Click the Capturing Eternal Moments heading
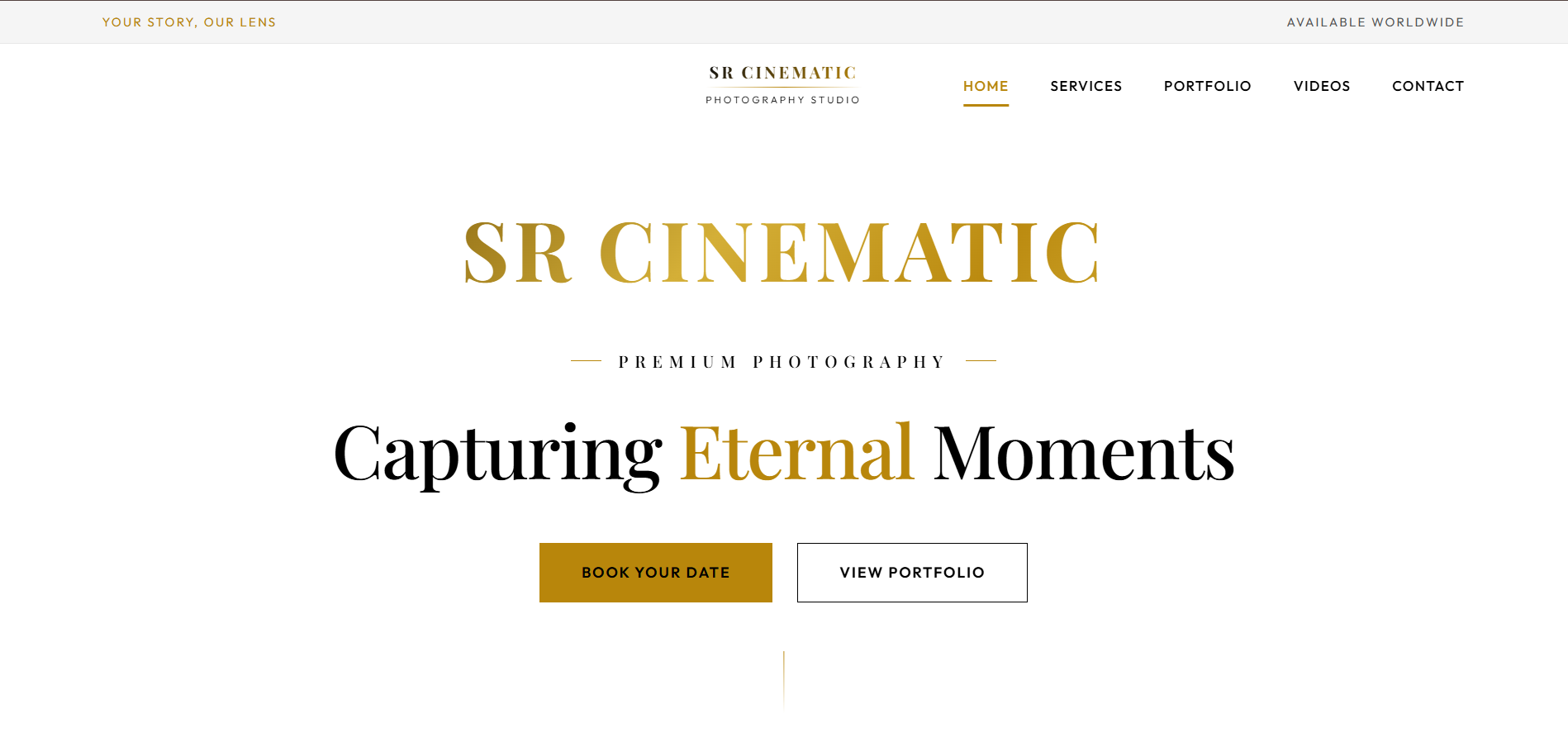Image resolution: width=1568 pixels, height=752 pixels. 784,451
